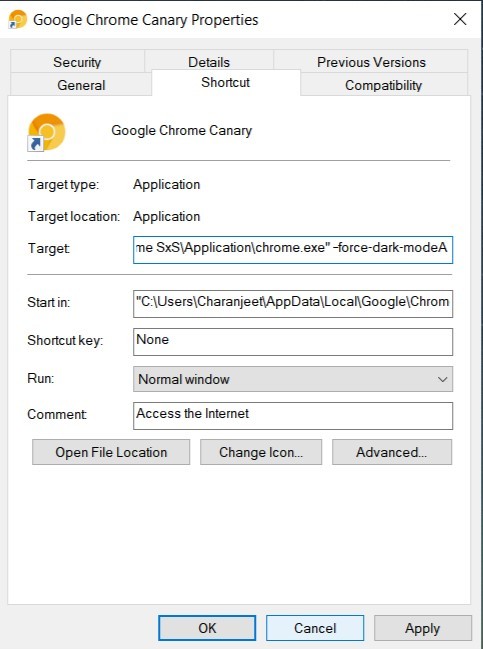Click the Change Icon button

click(x=261, y=452)
